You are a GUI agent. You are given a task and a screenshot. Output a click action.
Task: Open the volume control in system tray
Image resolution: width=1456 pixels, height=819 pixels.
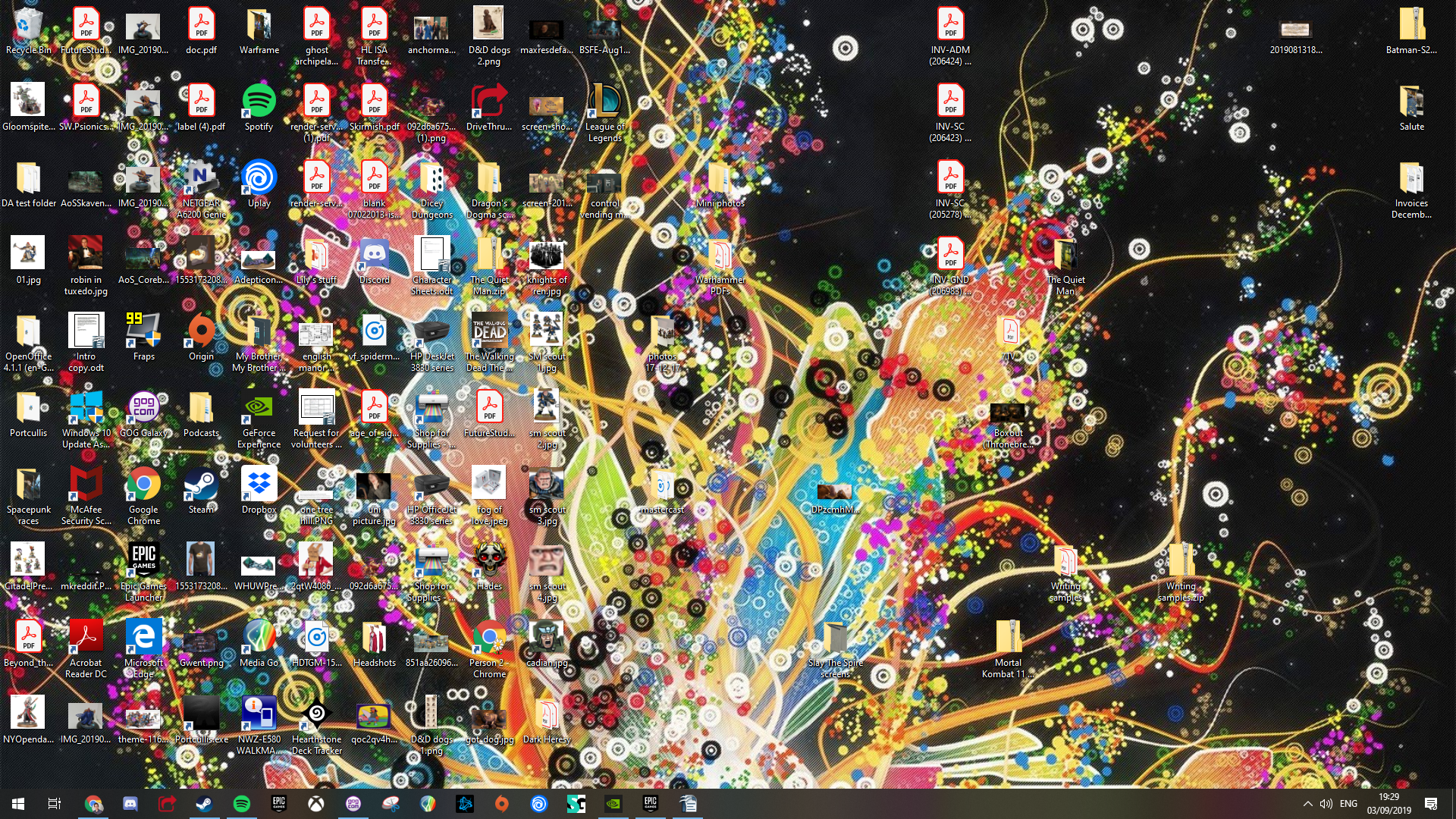(1326, 804)
